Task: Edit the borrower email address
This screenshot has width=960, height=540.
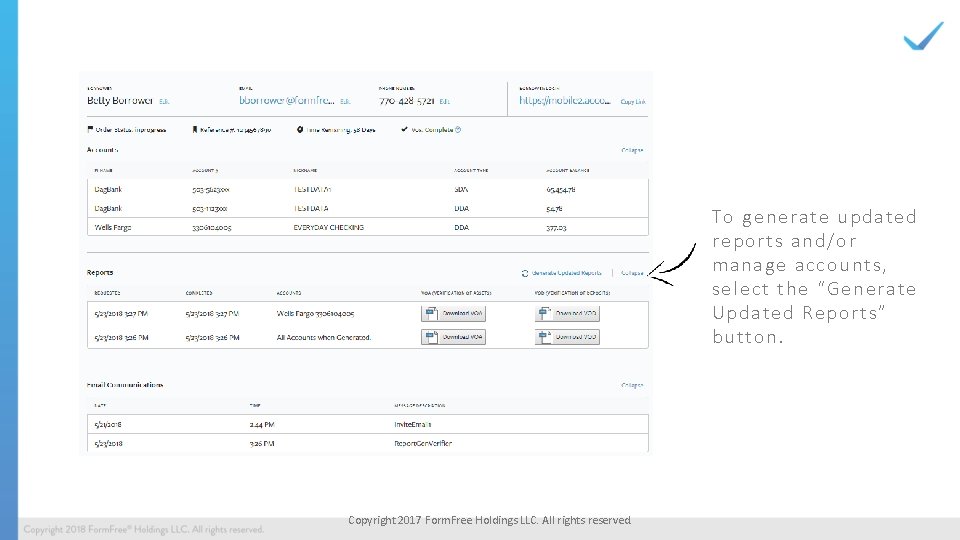Action: point(345,102)
